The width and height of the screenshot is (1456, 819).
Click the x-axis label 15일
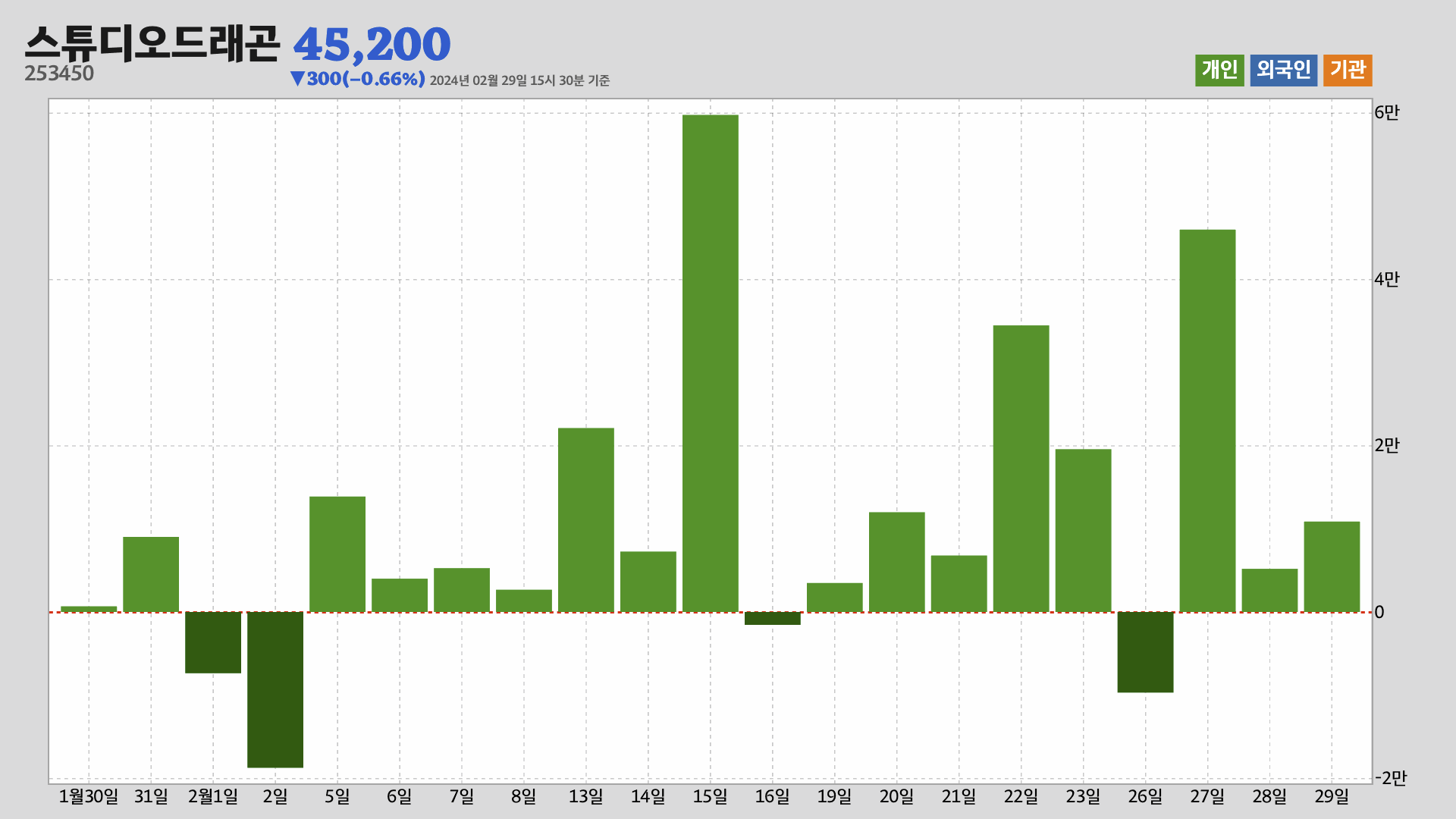click(711, 797)
